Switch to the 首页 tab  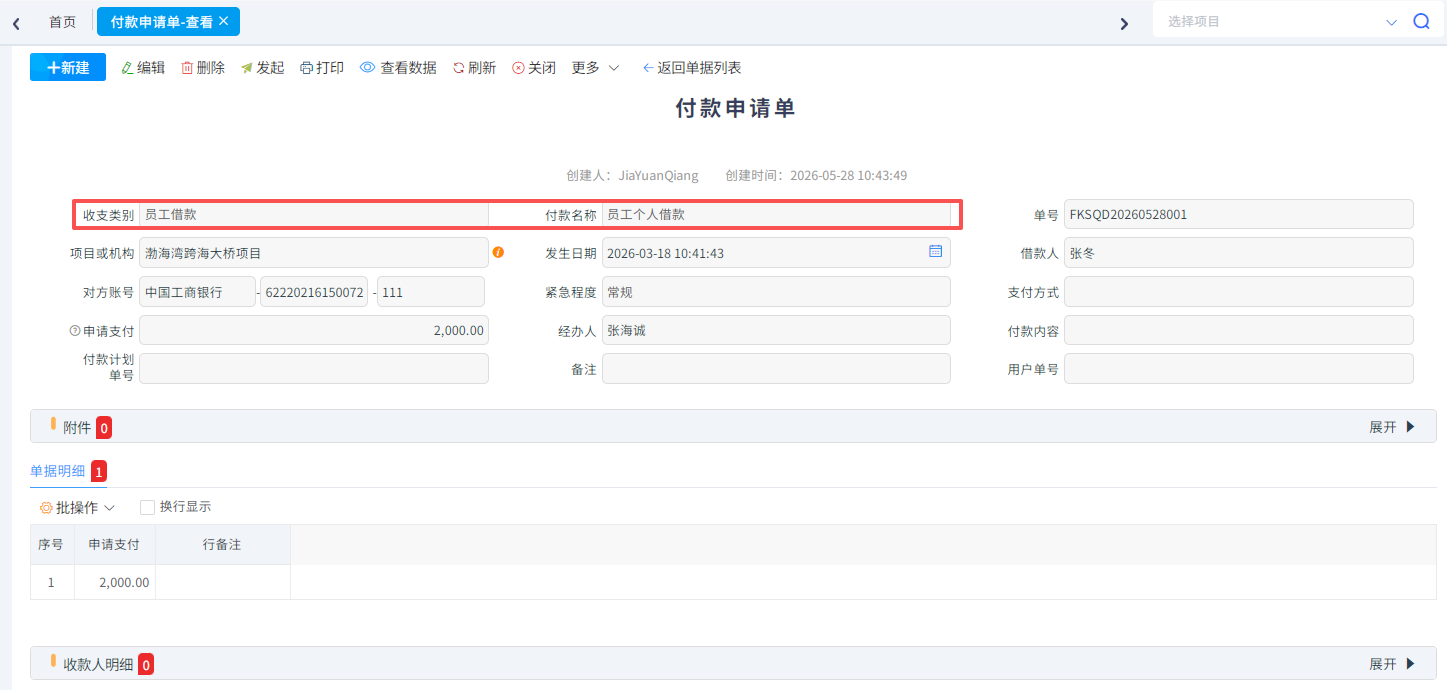pos(62,21)
